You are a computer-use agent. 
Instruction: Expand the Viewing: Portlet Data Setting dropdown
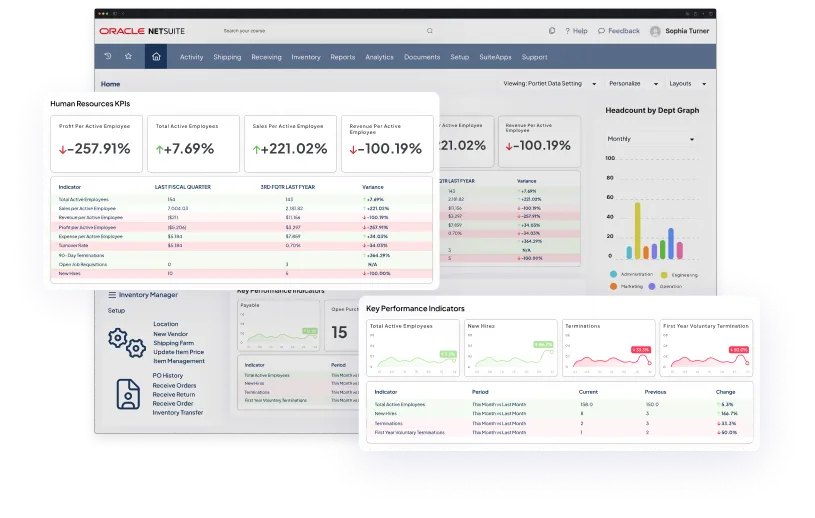click(593, 84)
